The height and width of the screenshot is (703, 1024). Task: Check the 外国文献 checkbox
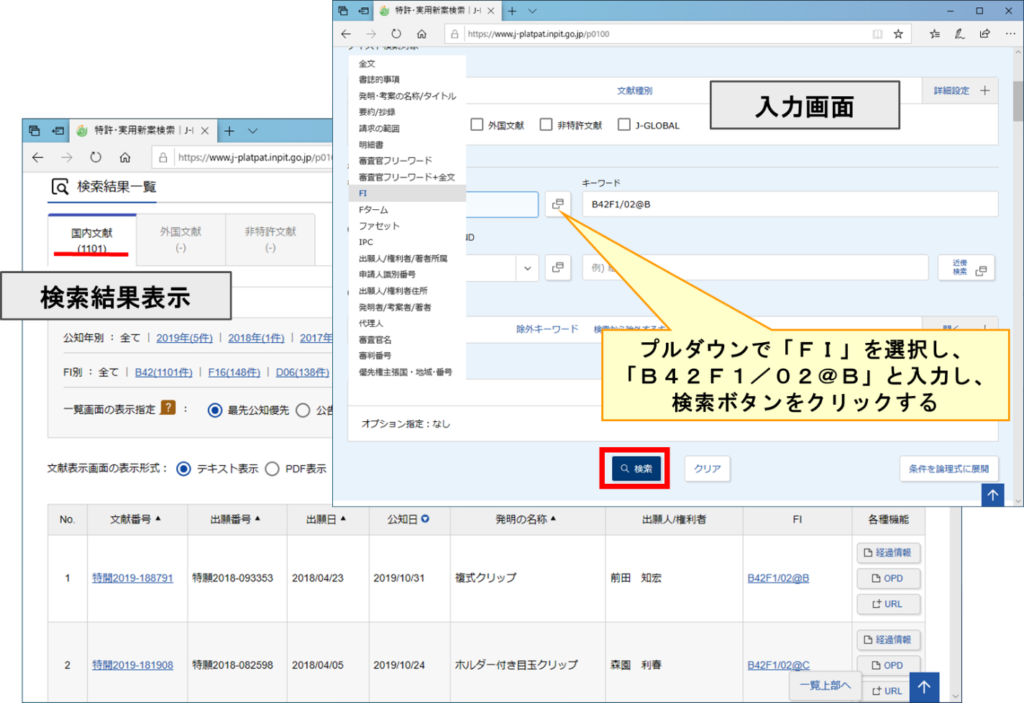point(477,125)
